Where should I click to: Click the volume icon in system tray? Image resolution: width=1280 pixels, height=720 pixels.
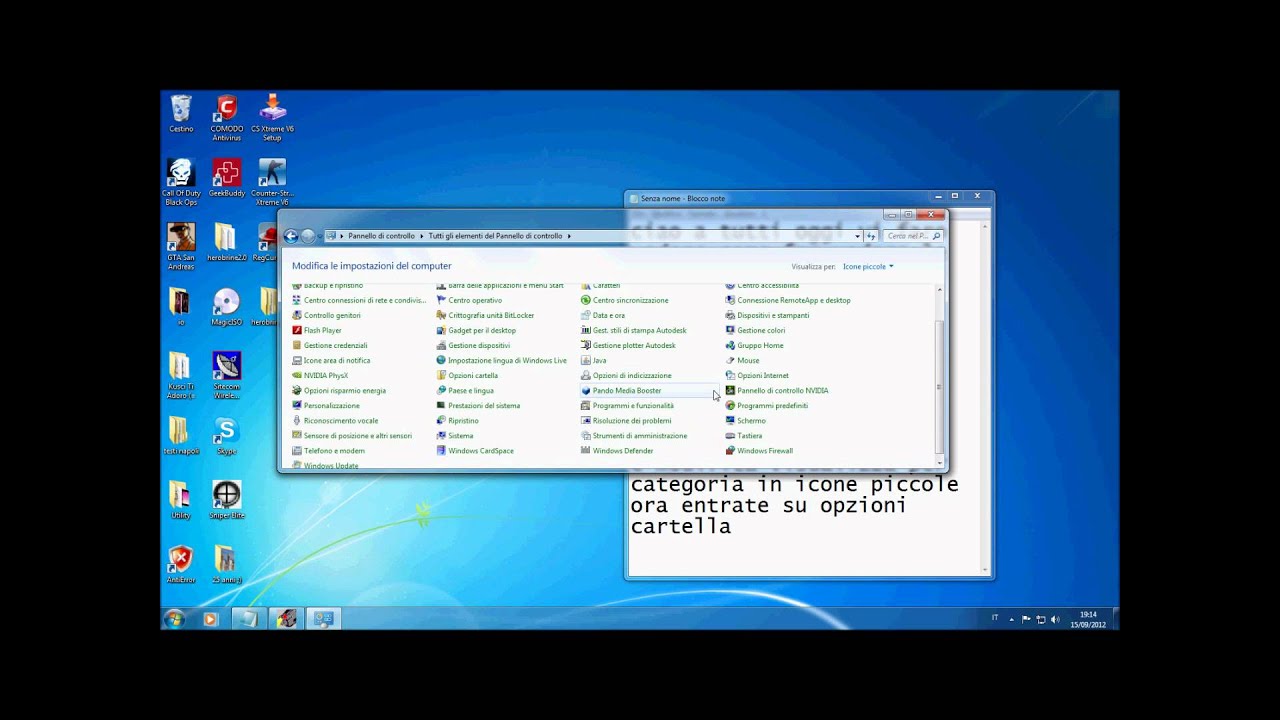(x=1055, y=619)
